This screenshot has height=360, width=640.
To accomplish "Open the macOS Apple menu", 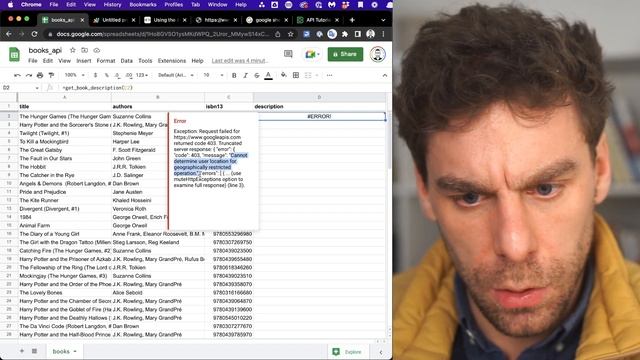I will pos(11,4).
